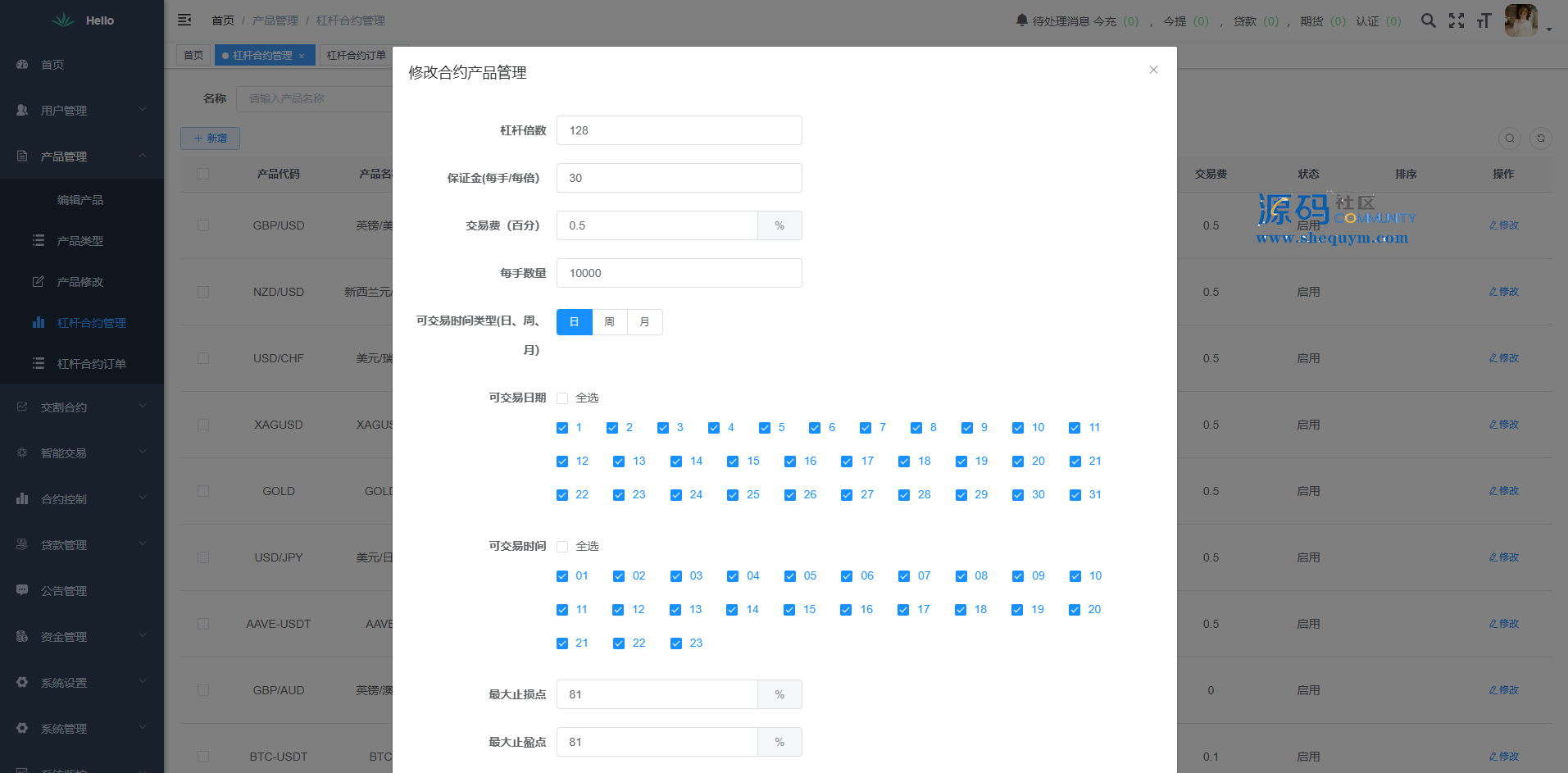Screen dimensions: 1568x773
Task: Open the avatar dropdown arrow
Action: [1549, 30]
